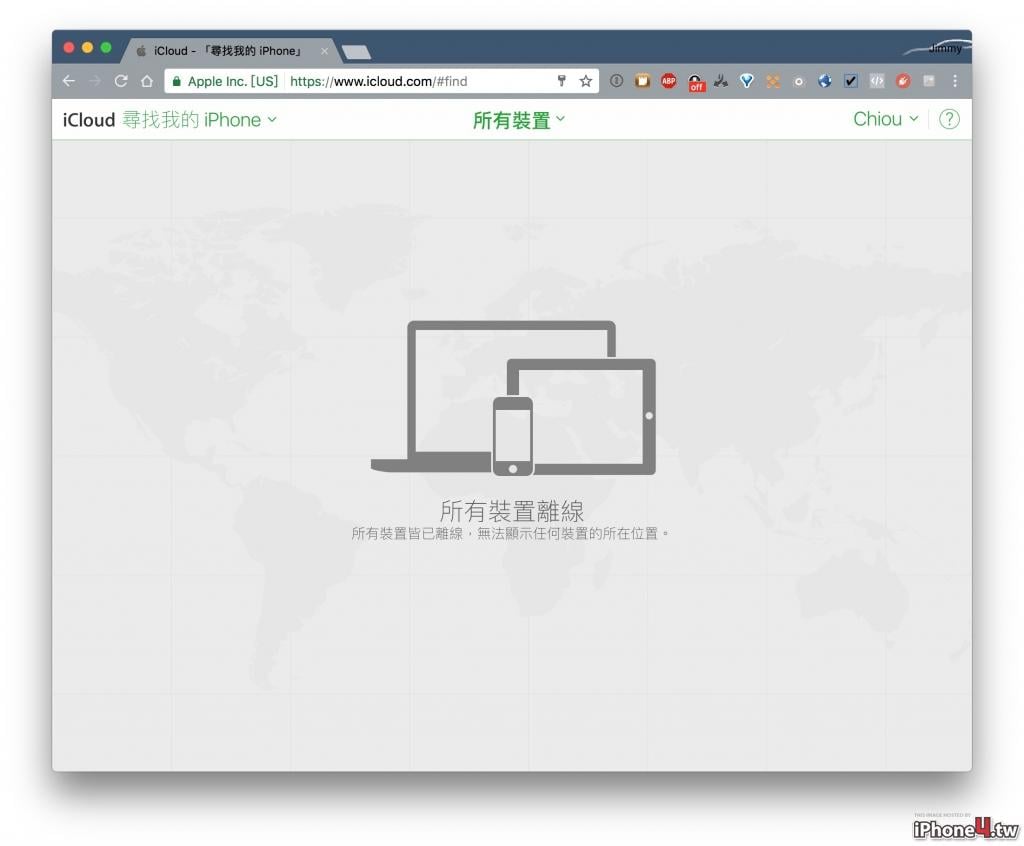Click the red round extension icon
This screenshot has height=846, width=1024.
[903, 81]
